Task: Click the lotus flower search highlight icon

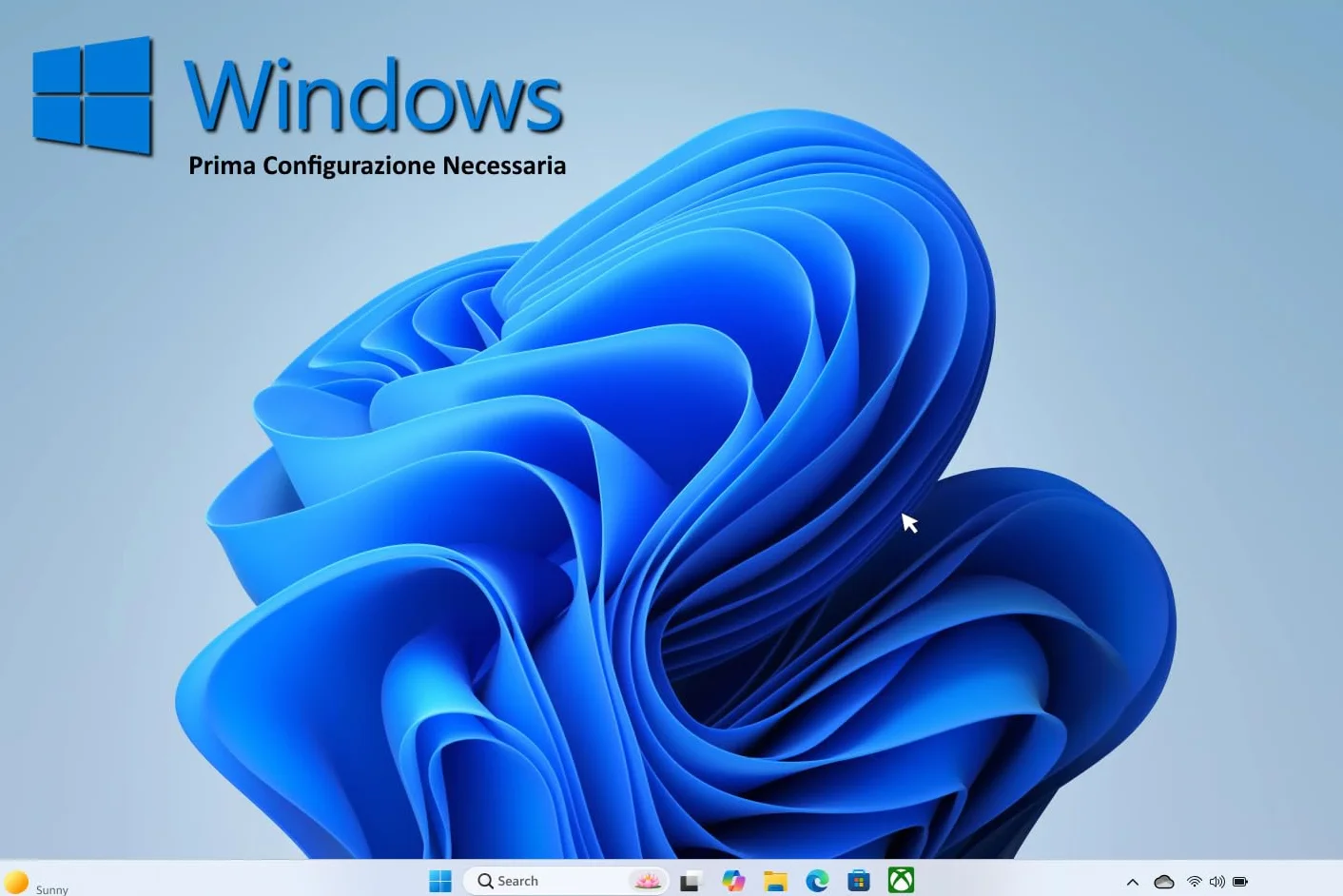Action: 648,881
